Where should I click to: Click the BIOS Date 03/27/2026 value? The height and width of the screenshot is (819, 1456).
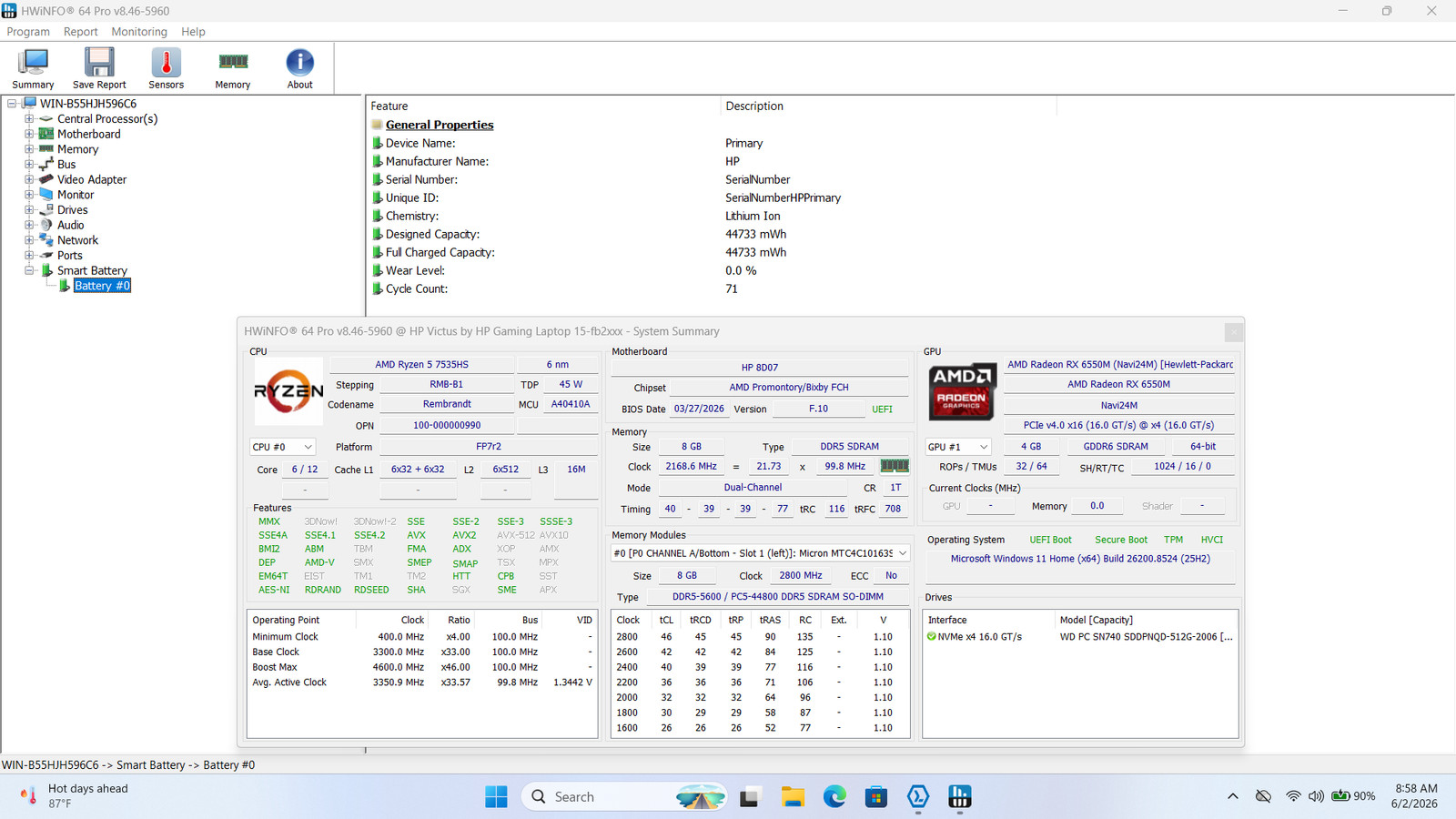pos(699,409)
